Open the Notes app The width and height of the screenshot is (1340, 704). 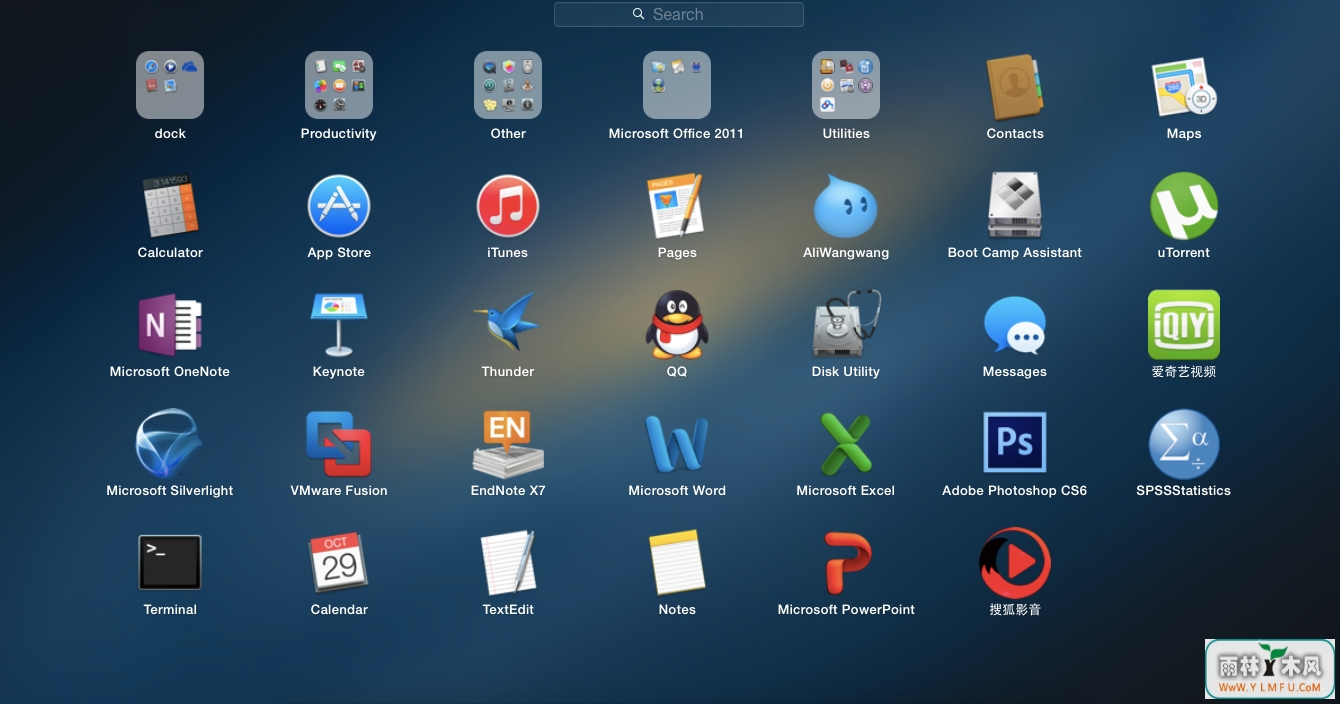point(677,563)
